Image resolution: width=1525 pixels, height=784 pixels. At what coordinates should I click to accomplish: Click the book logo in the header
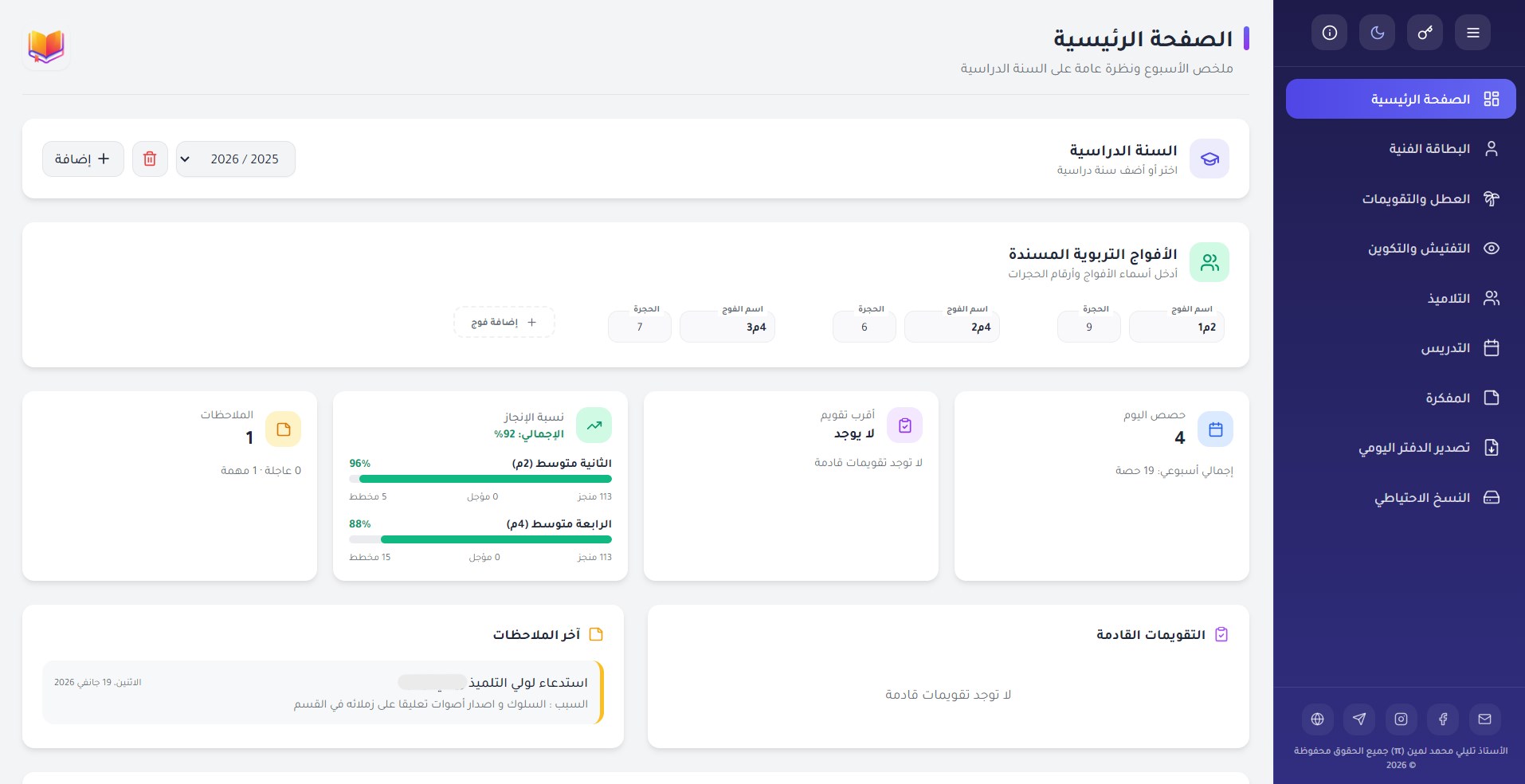(46, 47)
